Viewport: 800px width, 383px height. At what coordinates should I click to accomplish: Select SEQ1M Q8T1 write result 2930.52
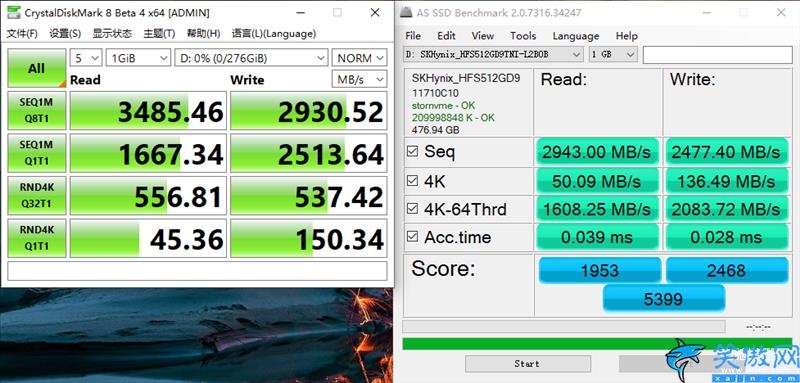pyautogui.click(x=309, y=111)
